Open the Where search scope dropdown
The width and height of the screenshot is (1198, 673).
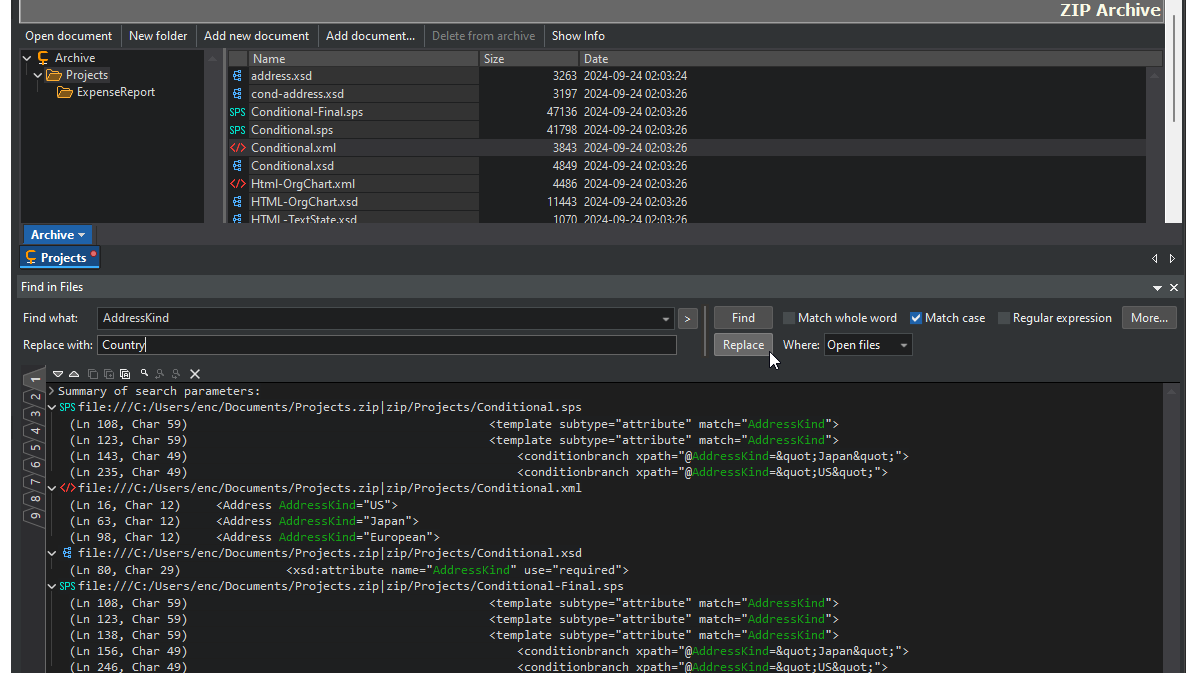click(903, 344)
